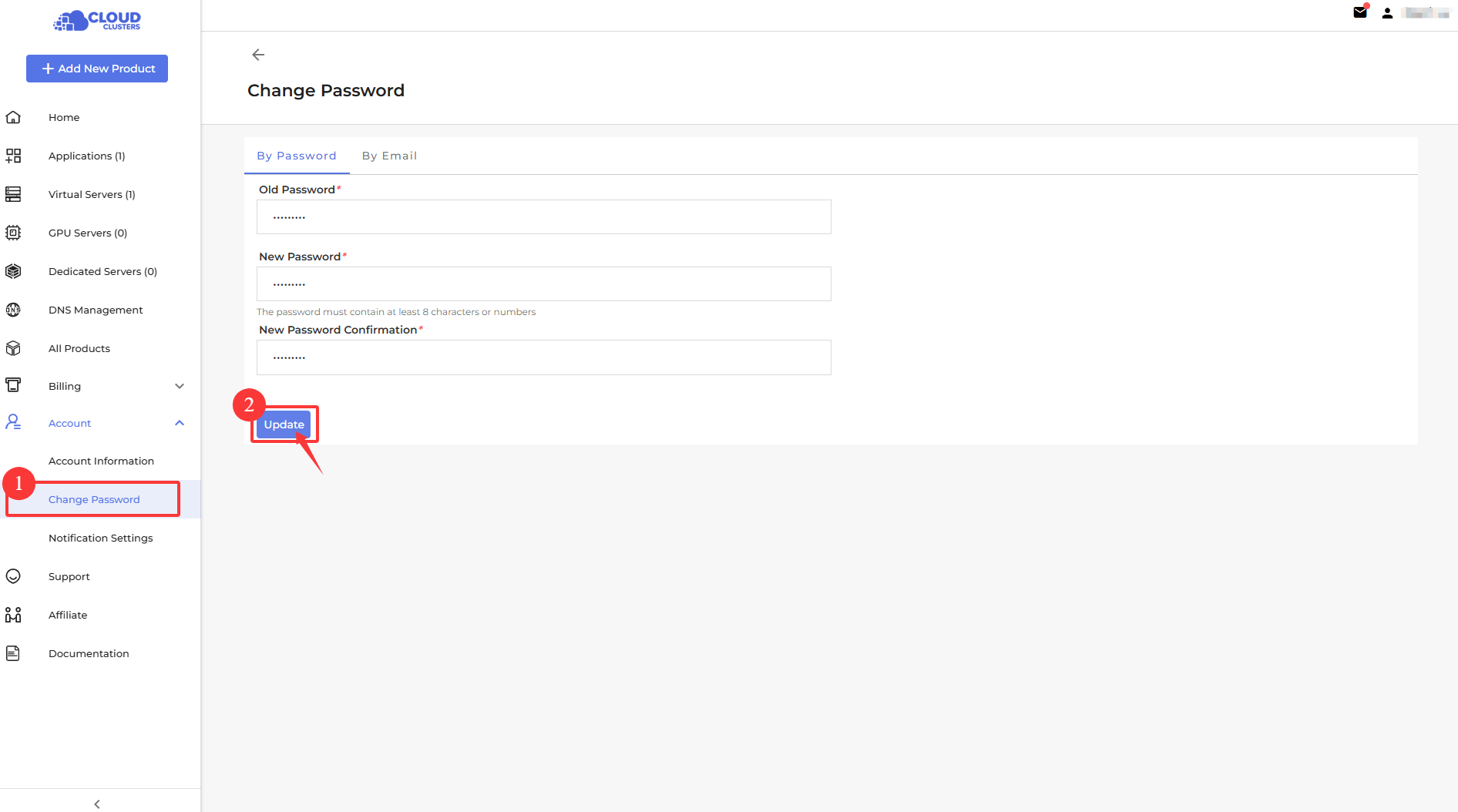Click the New Password Confirmation field
This screenshot has width=1458, height=812.
coord(543,357)
